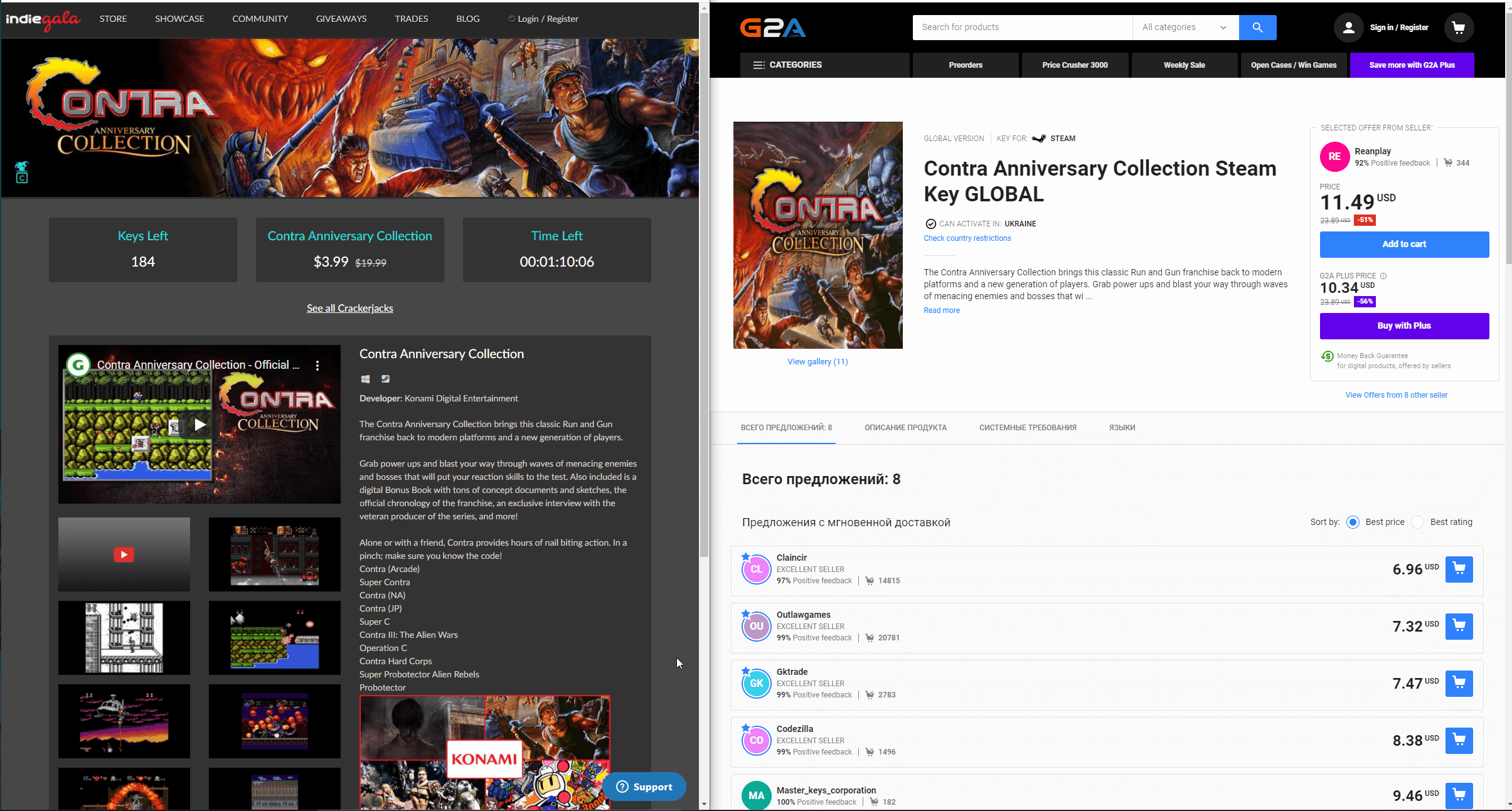Viewport: 1512px width, 811px height.
Task: Click Login / Register on IndieGala
Action: tap(543, 19)
